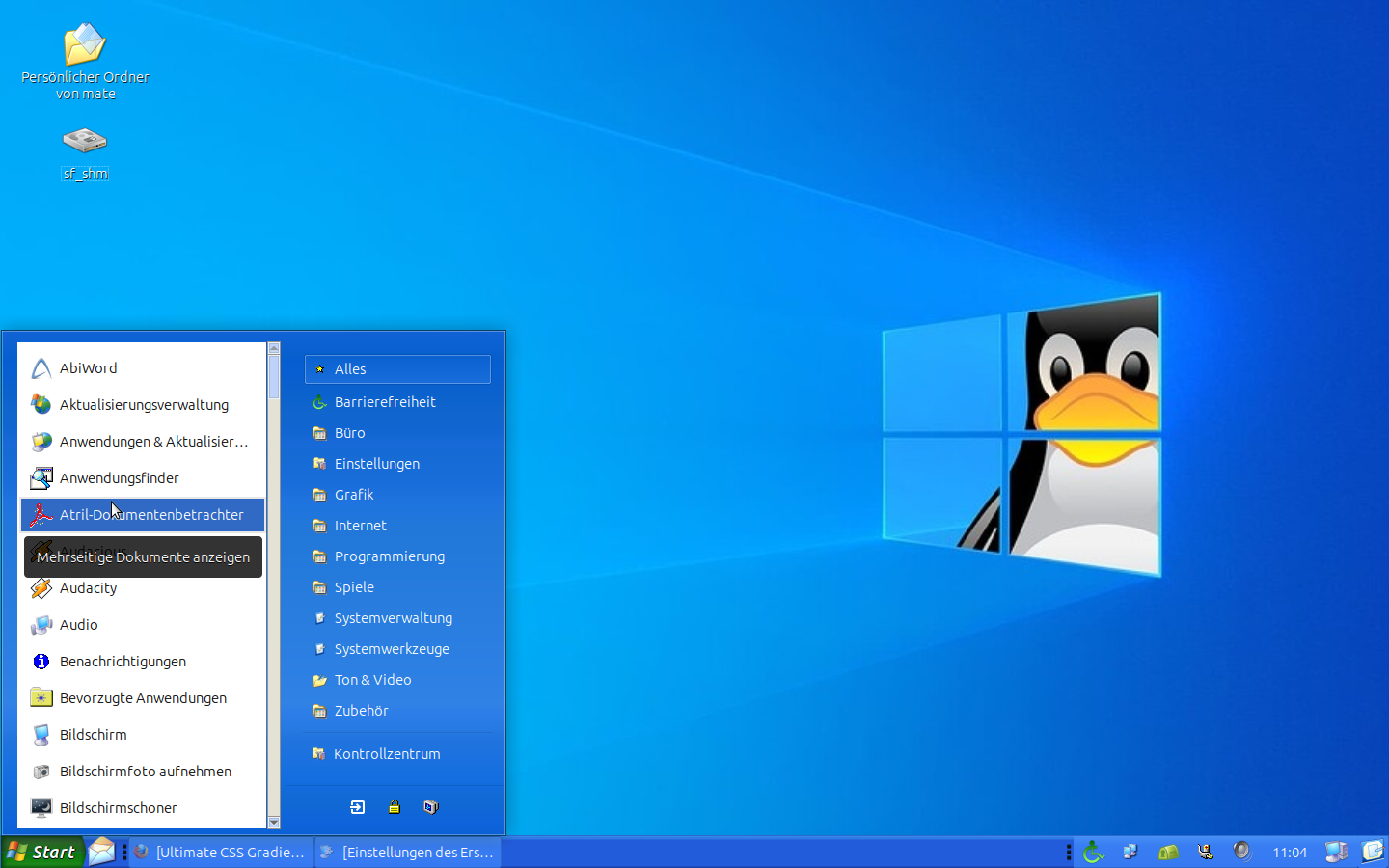
Task: Click the yellow padlock lock-screen icon
Action: (395, 807)
